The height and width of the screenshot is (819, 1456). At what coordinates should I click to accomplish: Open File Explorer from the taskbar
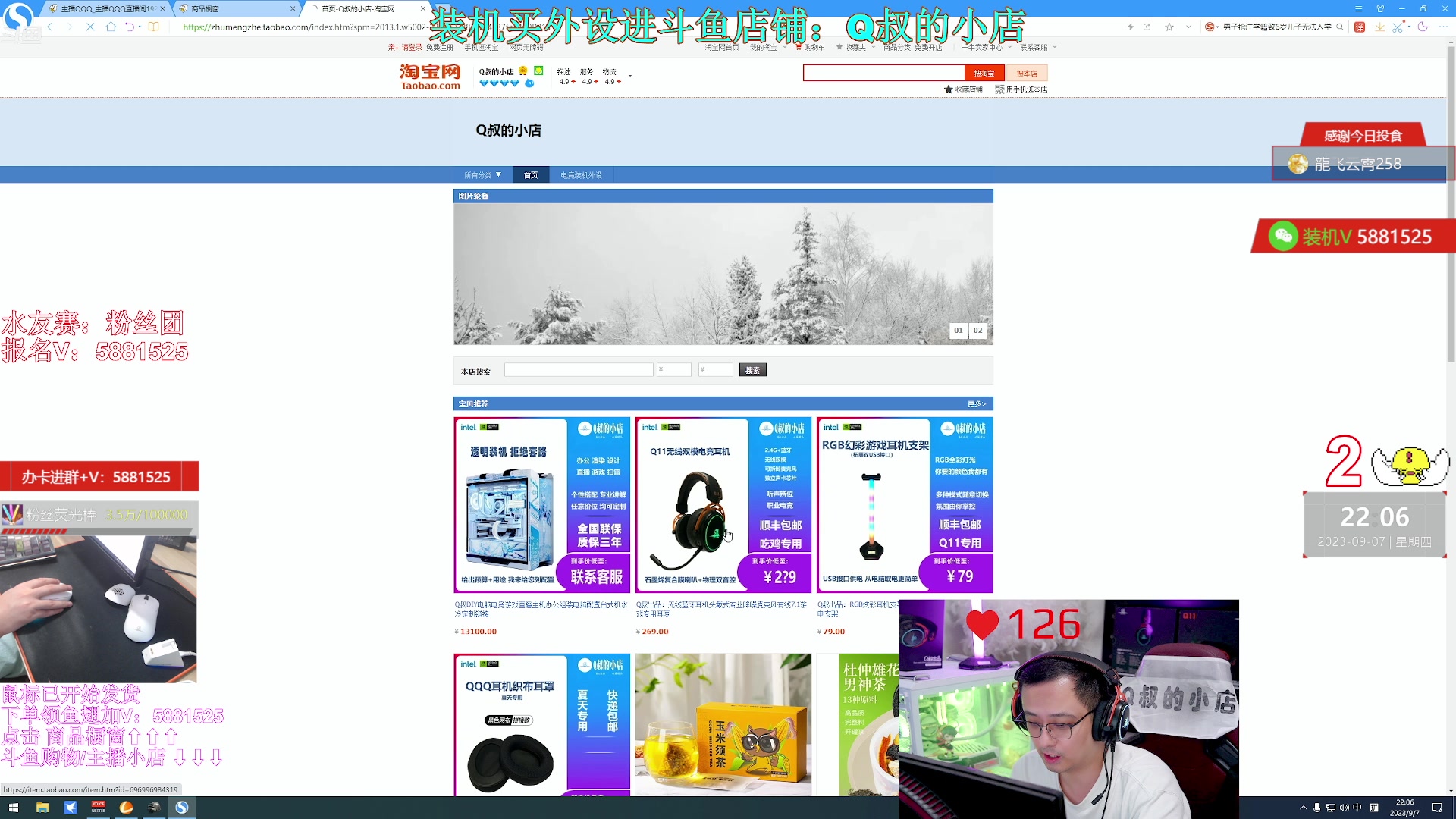click(42, 808)
